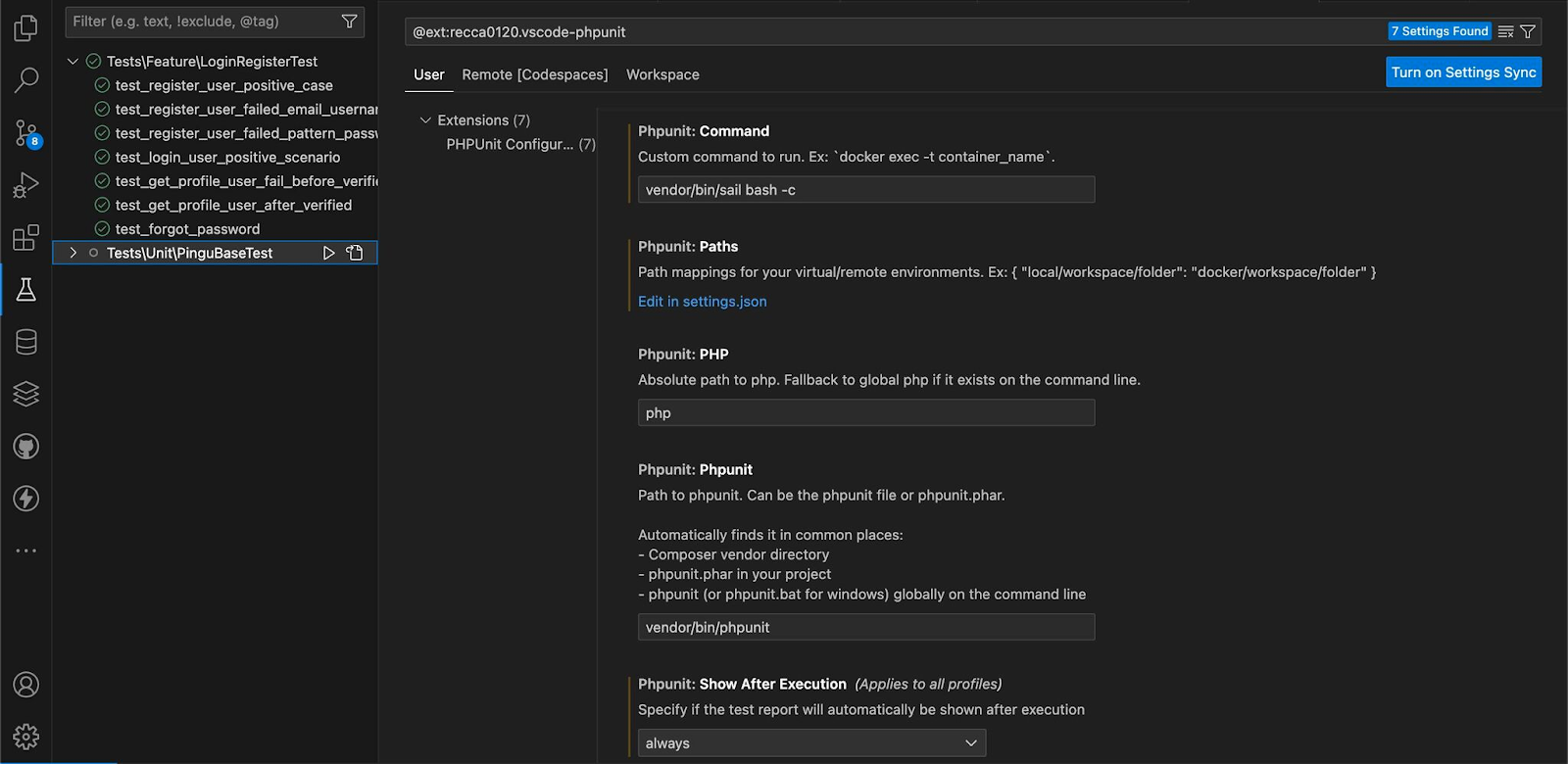This screenshot has width=1568, height=764.
Task: Click the 7 Settings Found badge
Action: [x=1440, y=31]
